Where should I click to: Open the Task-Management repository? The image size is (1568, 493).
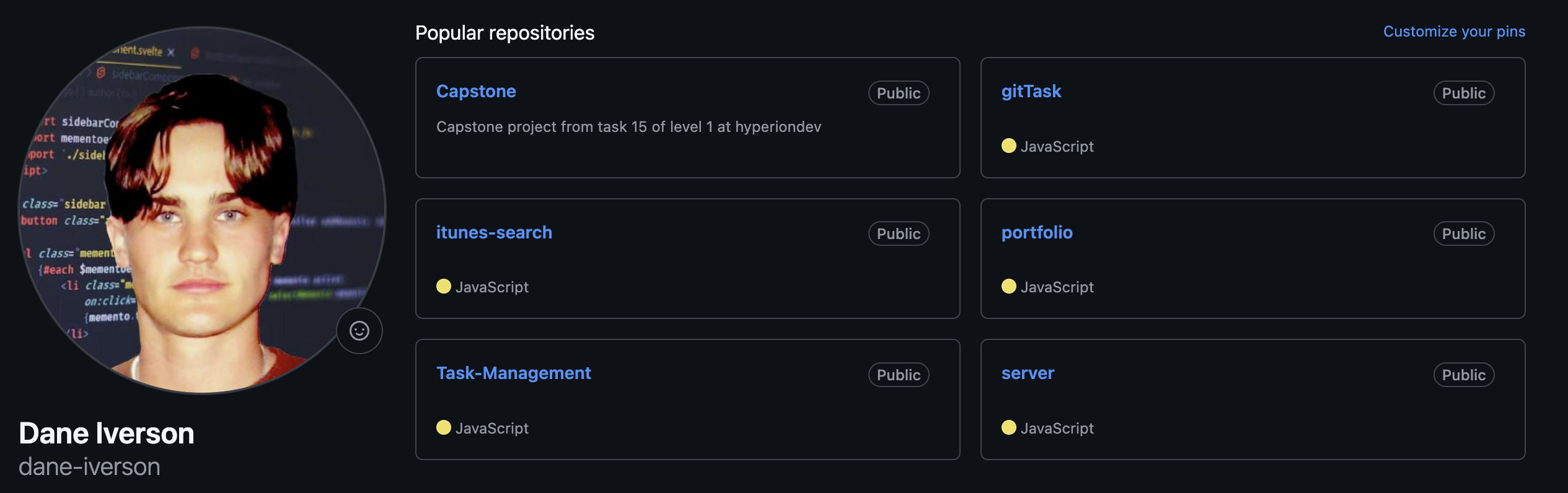coord(513,373)
